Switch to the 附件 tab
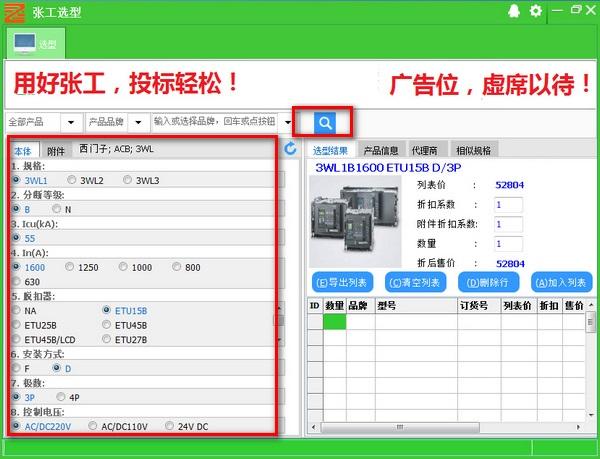 pyautogui.click(x=56, y=151)
